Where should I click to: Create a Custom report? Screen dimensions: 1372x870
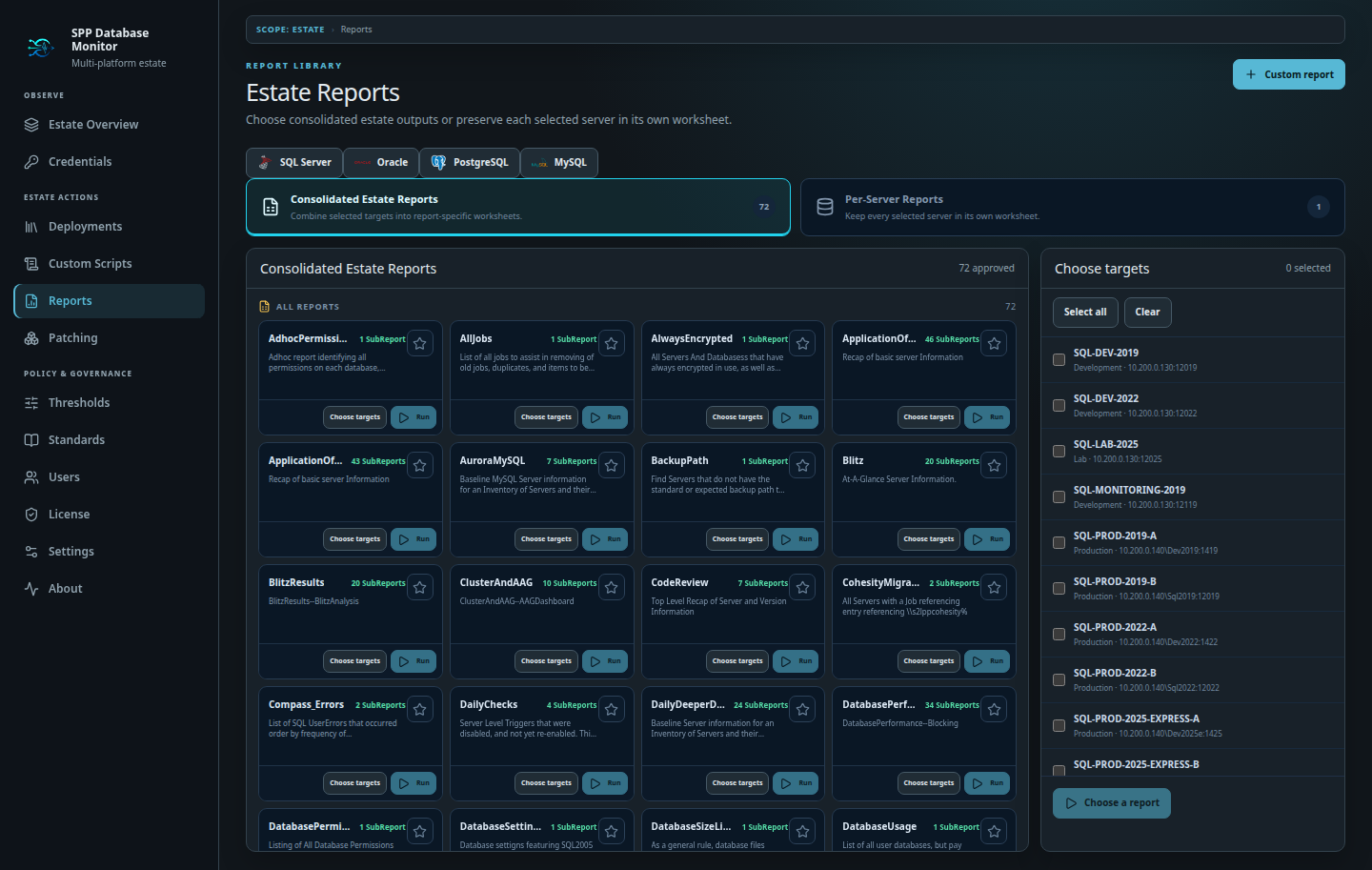1288,74
